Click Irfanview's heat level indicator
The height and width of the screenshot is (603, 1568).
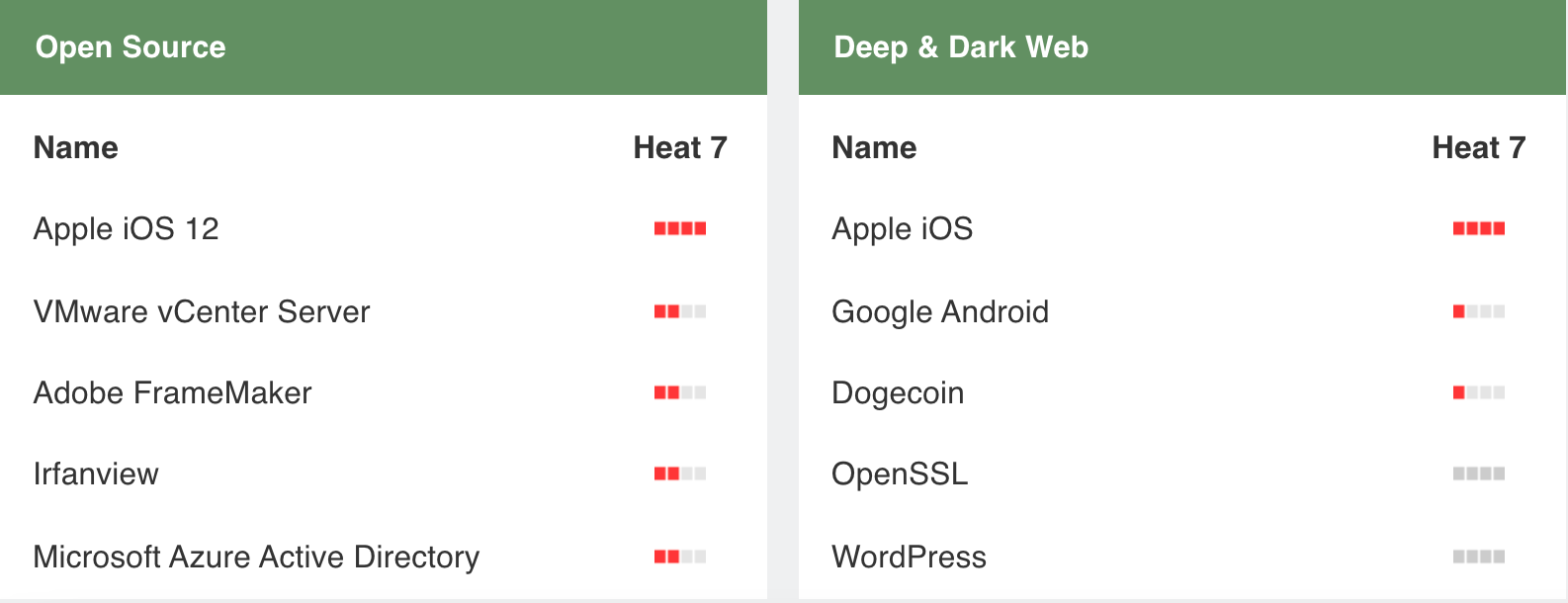681,474
